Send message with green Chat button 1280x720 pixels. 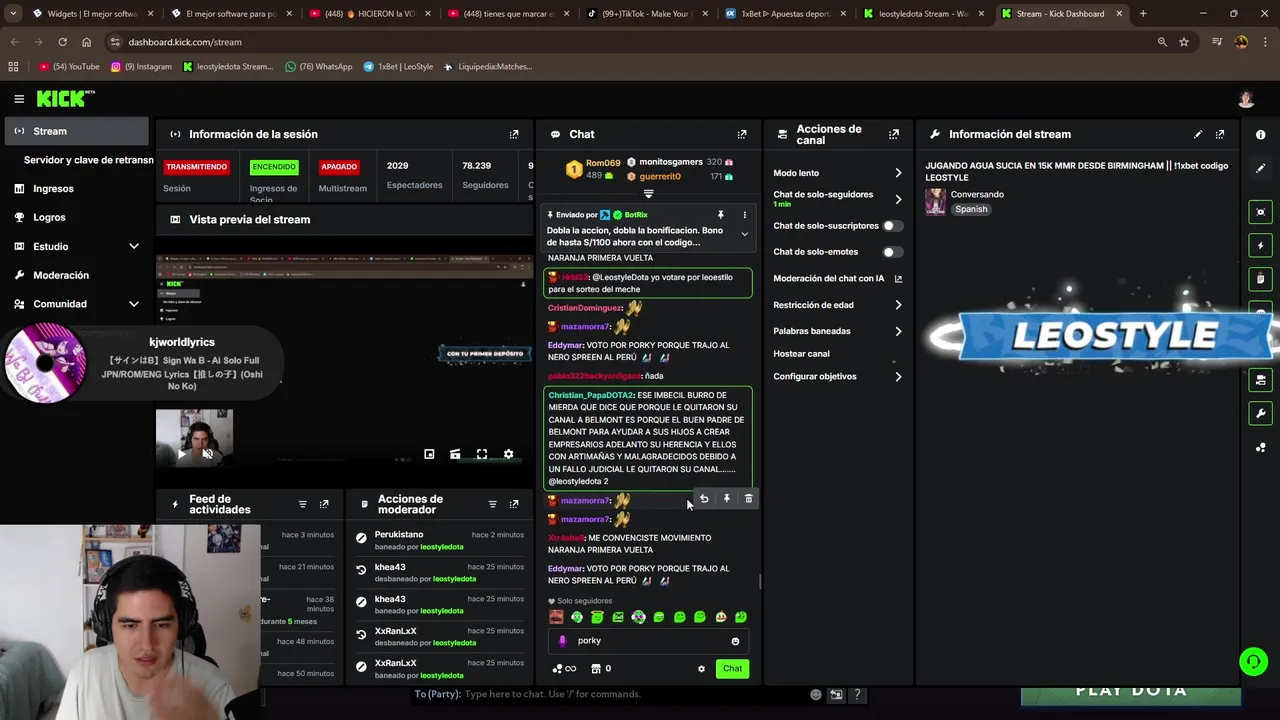(x=733, y=669)
